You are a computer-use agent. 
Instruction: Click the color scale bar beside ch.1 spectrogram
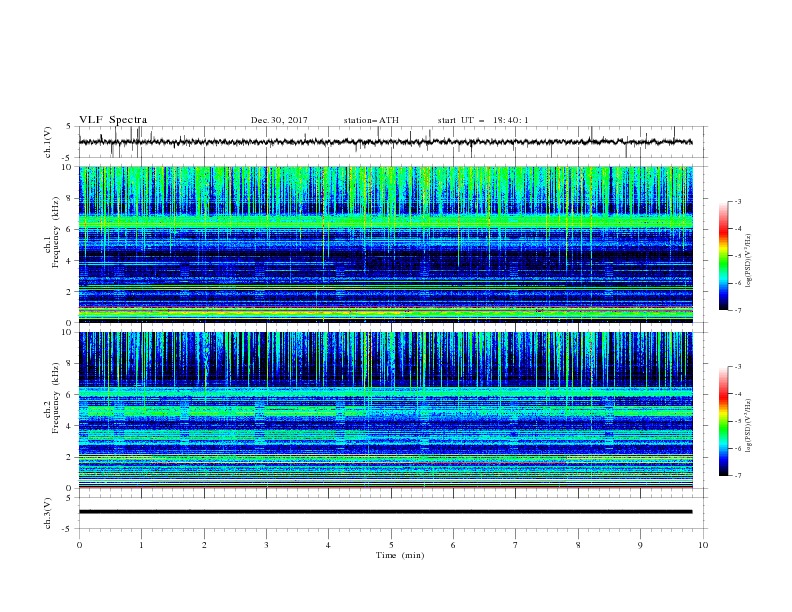(x=724, y=256)
